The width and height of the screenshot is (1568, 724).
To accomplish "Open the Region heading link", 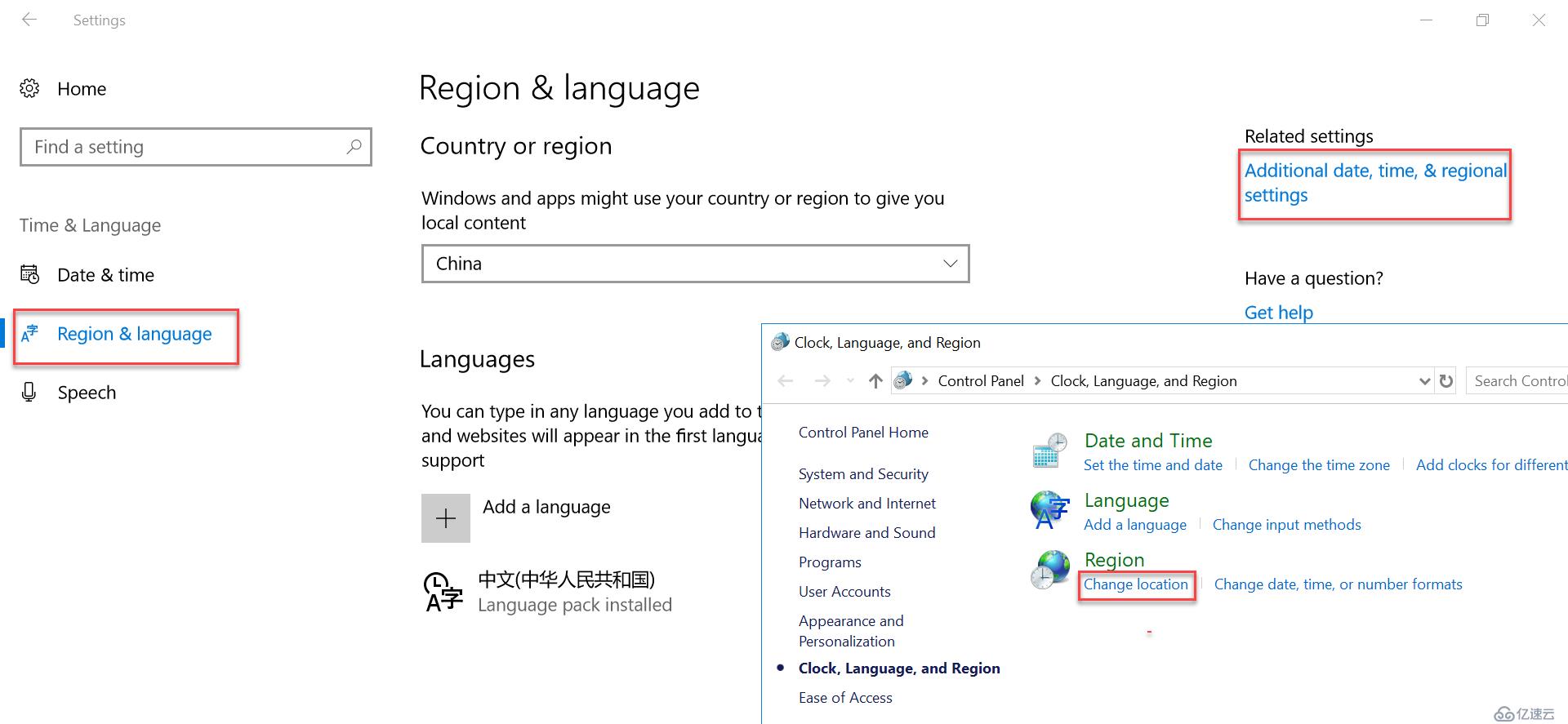I will pyautogui.click(x=1114, y=560).
